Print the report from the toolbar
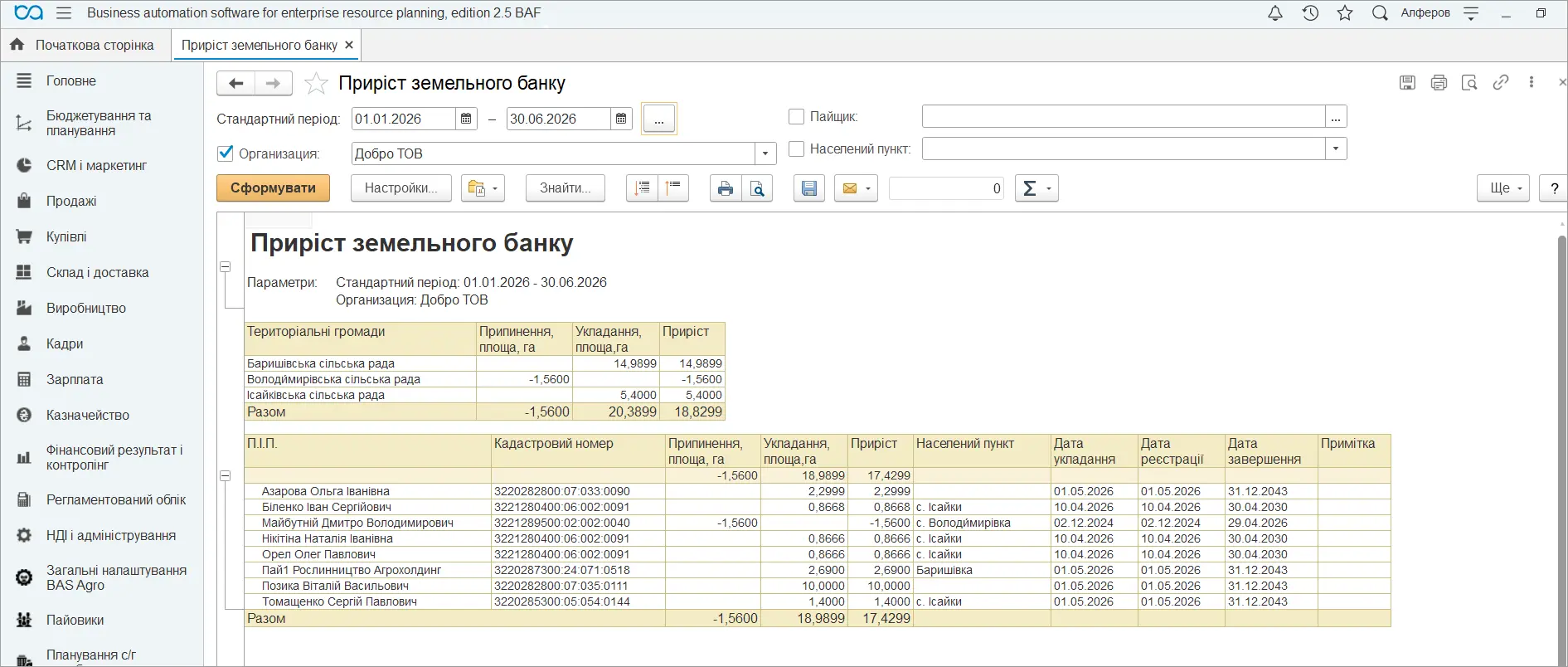Image resolution: width=1568 pixels, height=667 pixels. tap(726, 188)
